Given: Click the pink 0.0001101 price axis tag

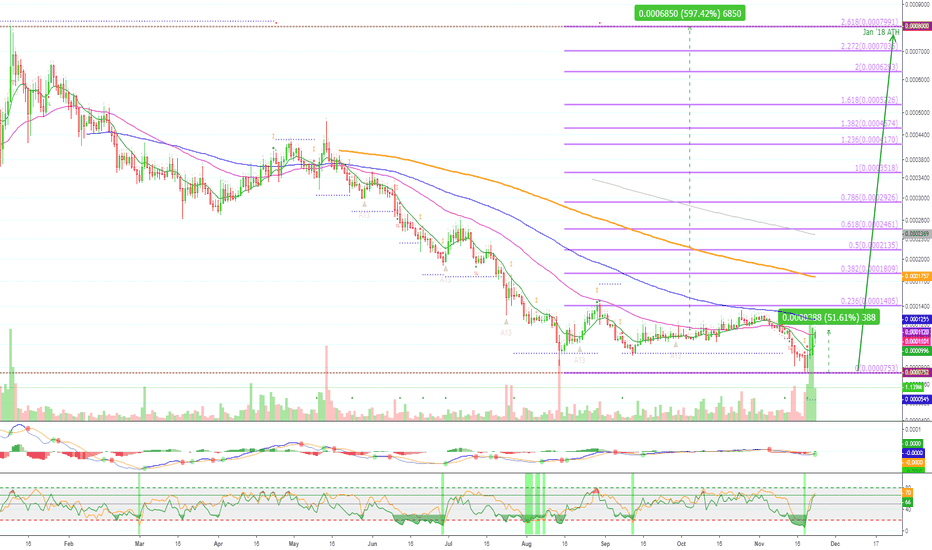Looking at the screenshot, I should coord(916,342).
